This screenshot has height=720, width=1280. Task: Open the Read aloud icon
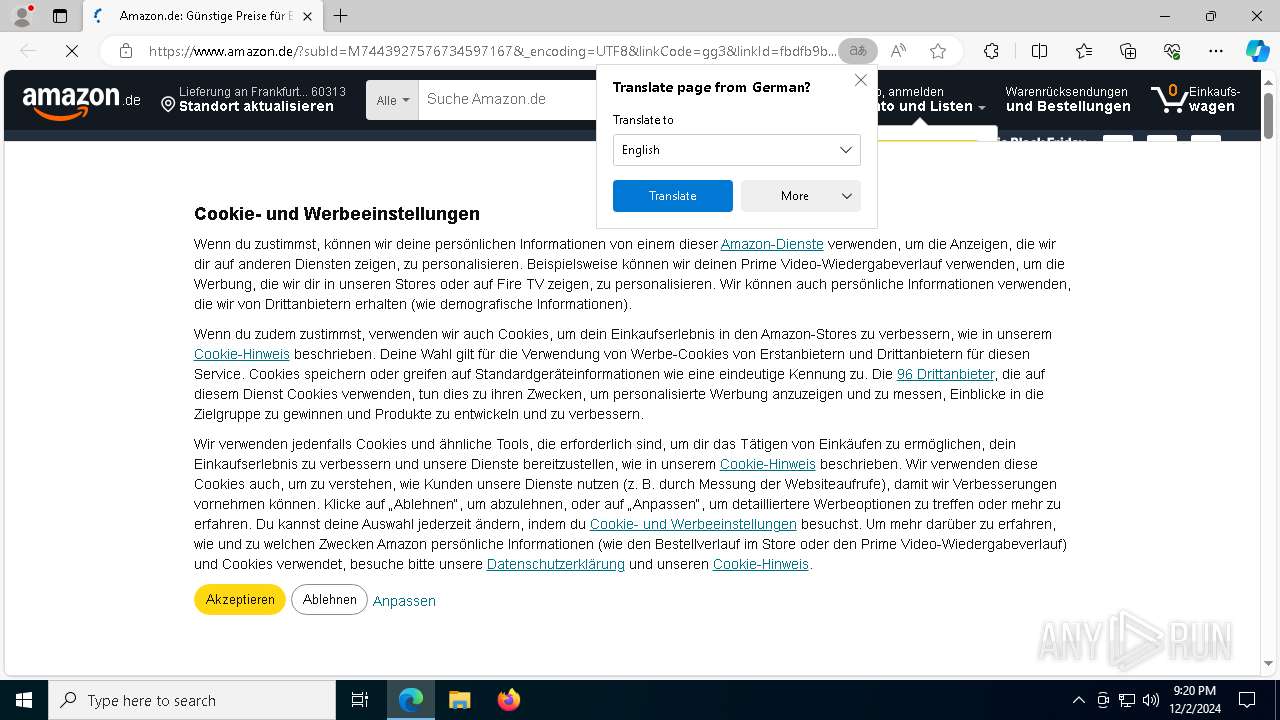[898, 51]
